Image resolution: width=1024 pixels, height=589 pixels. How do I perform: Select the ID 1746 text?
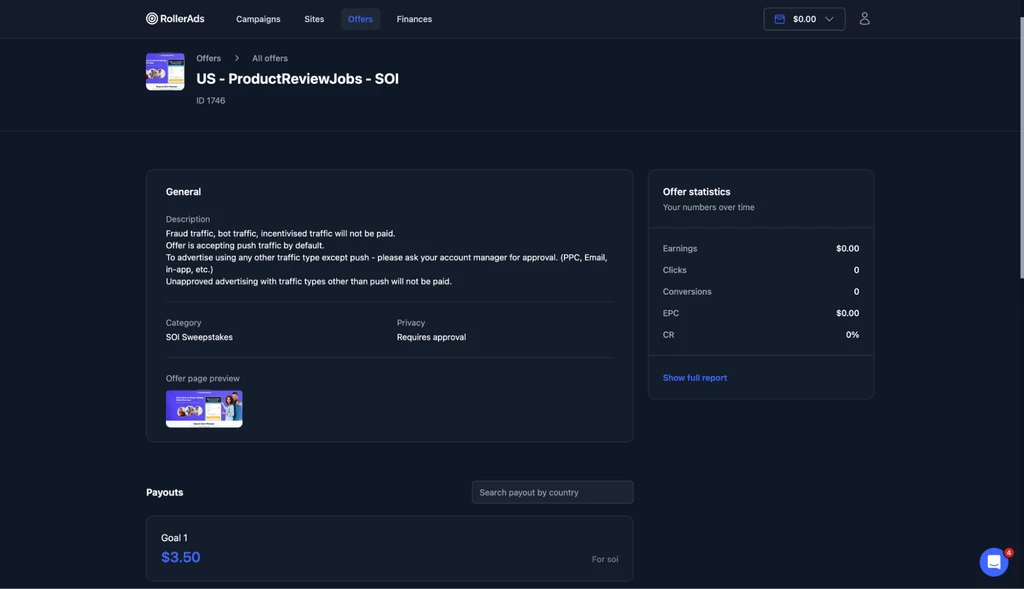(210, 101)
